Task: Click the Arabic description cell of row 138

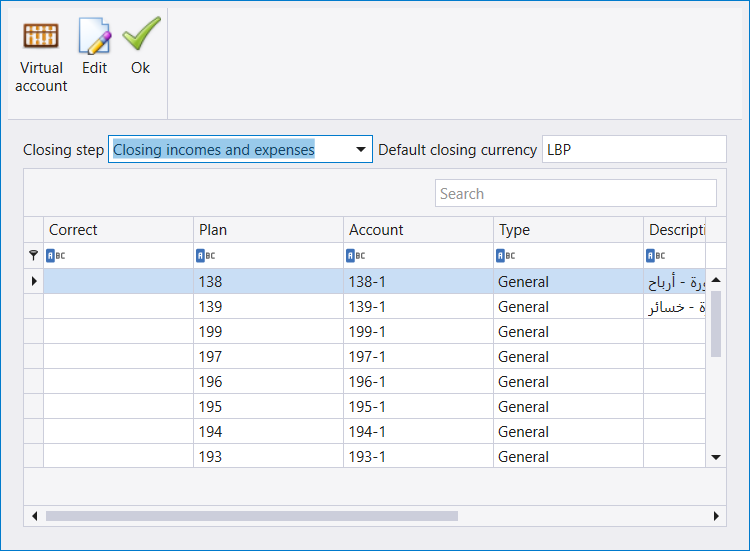Action: 674,281
